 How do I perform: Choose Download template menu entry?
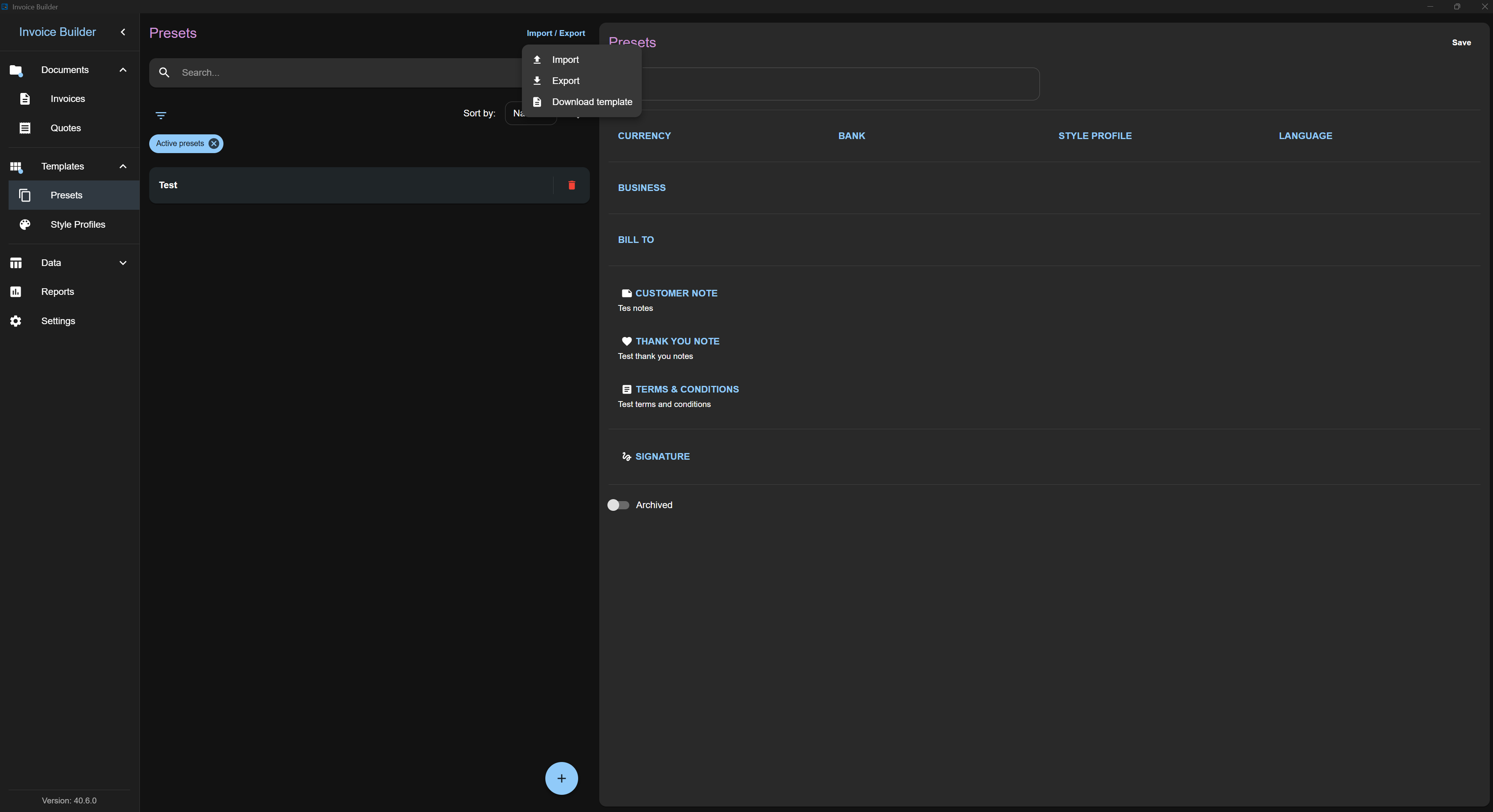tap(581, 102)
